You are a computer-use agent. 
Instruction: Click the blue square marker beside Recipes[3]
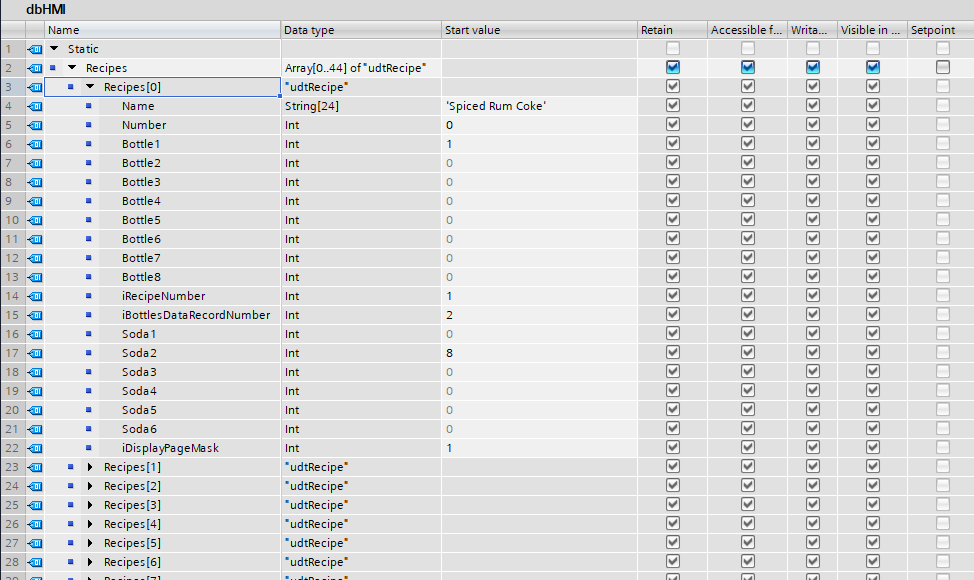click(71, 505)
